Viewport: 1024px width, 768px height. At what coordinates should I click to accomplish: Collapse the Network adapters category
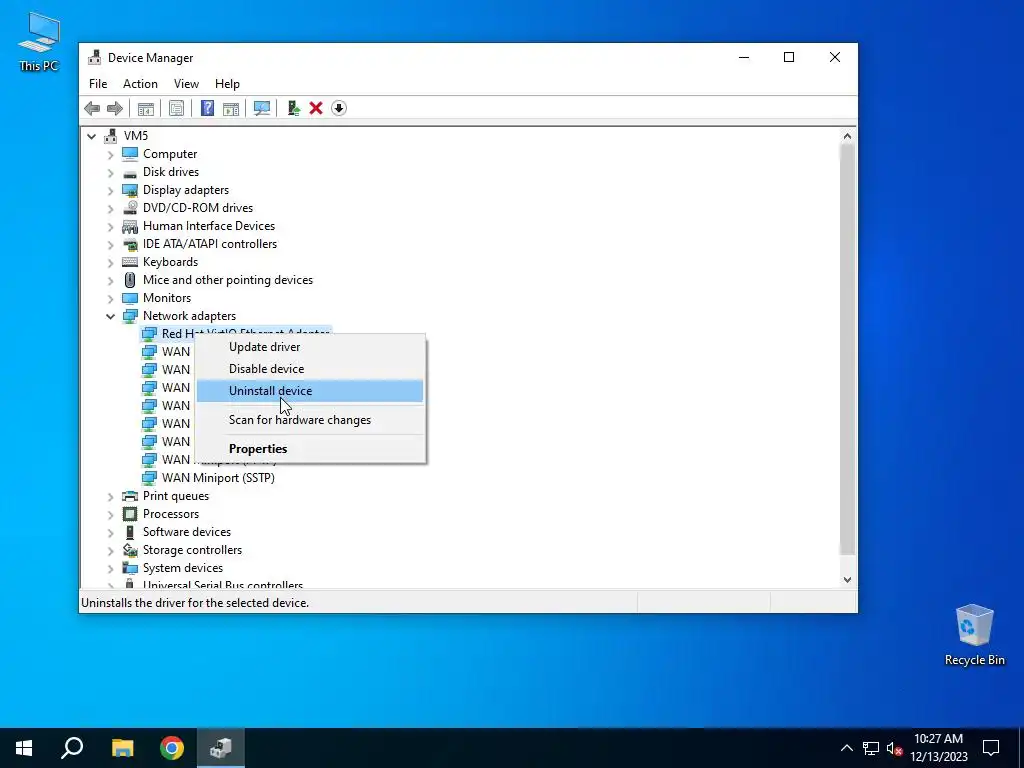(x=110, y=316)
